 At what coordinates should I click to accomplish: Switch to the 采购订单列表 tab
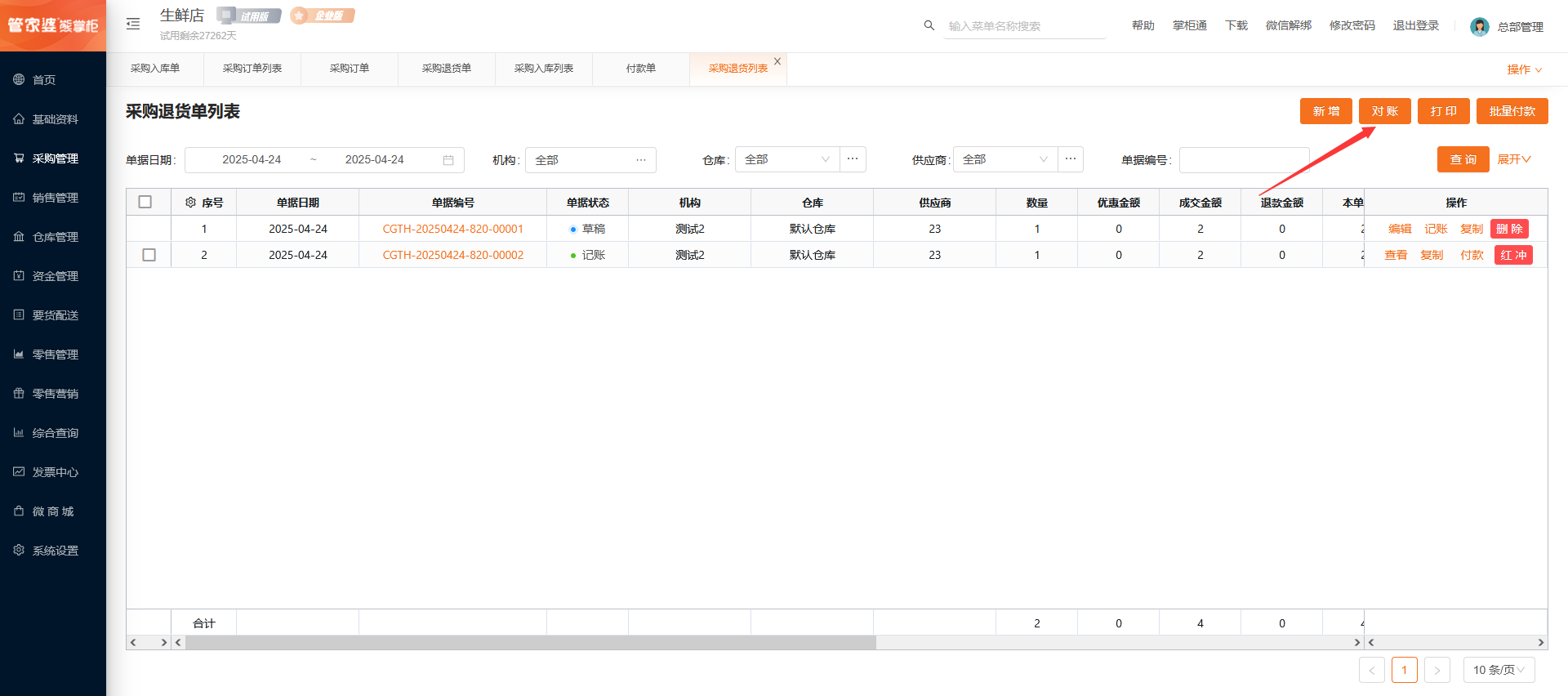(252, 69)
